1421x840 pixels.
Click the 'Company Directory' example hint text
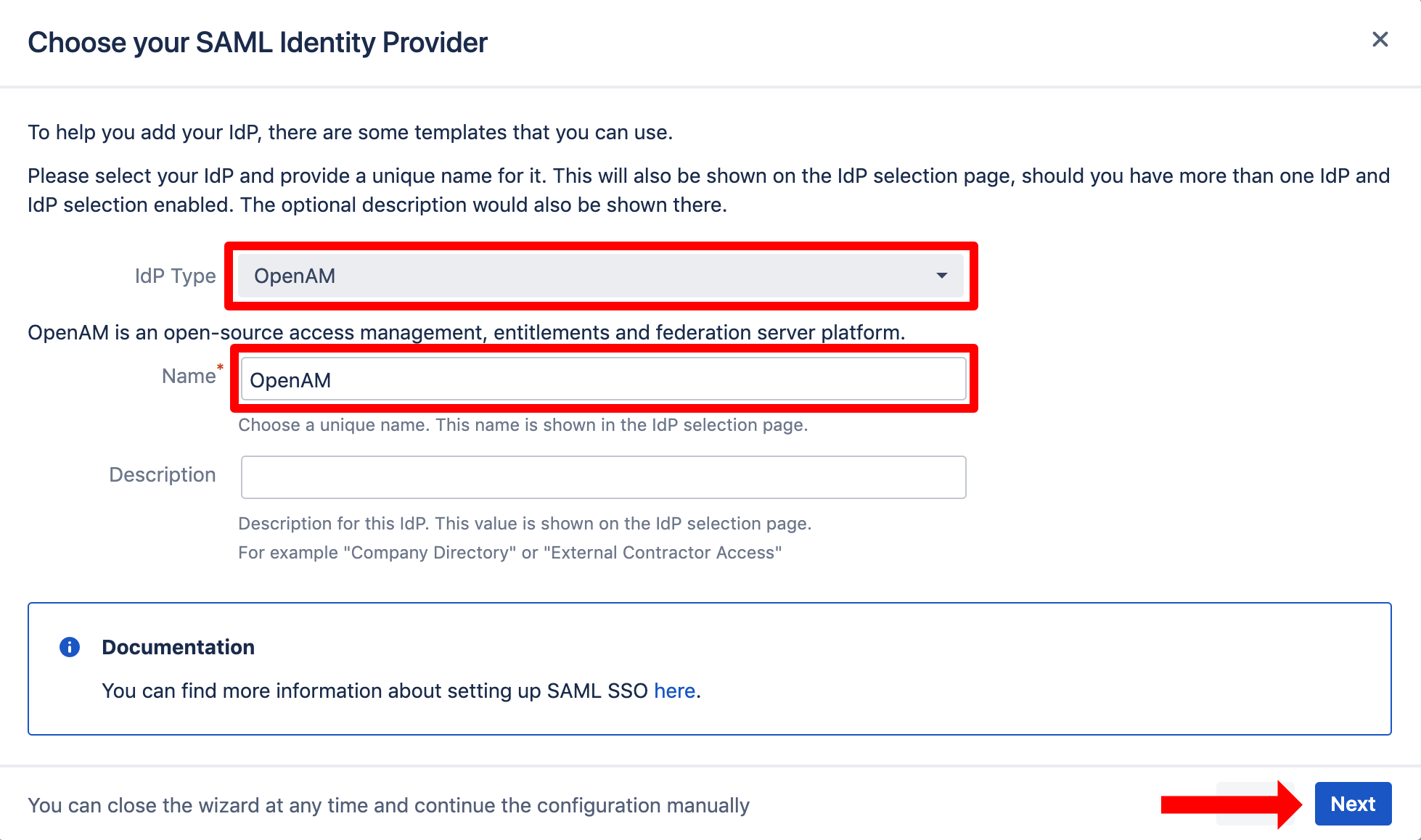509,553
